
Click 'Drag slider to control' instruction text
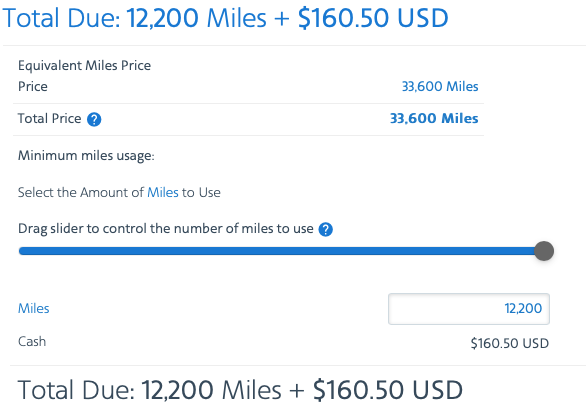tap(166, 228)
